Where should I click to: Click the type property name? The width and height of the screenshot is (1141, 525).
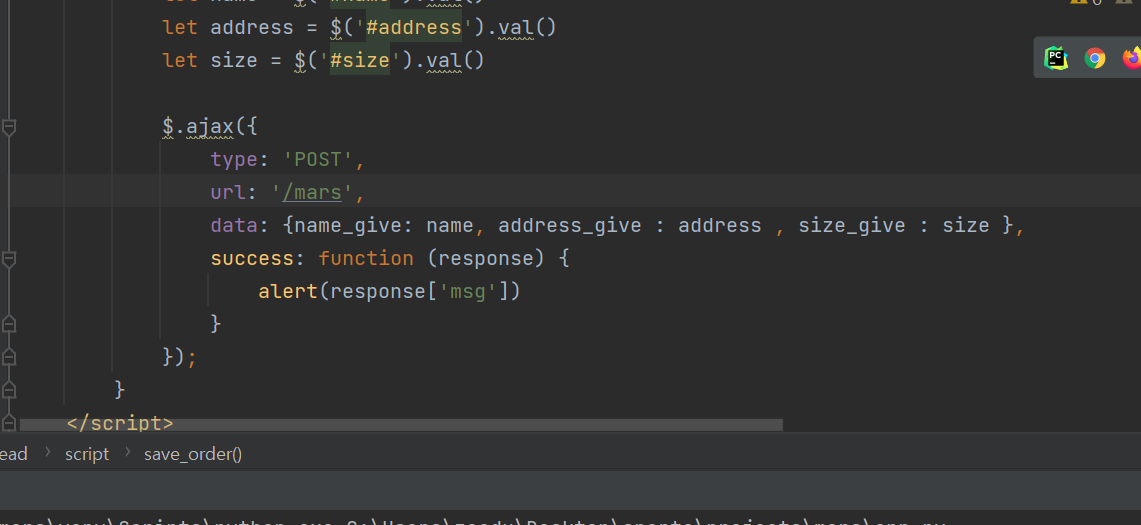pos(234,159)
